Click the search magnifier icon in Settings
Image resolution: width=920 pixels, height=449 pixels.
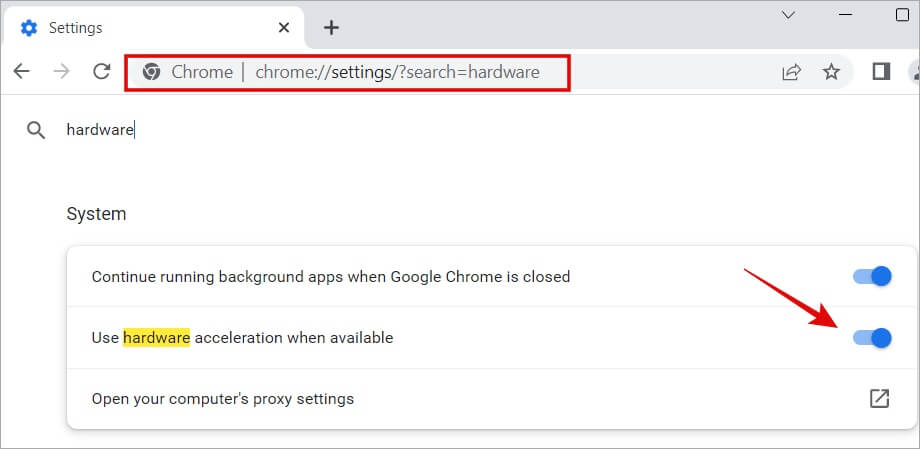pyautogui.click(x=36, y=130)
